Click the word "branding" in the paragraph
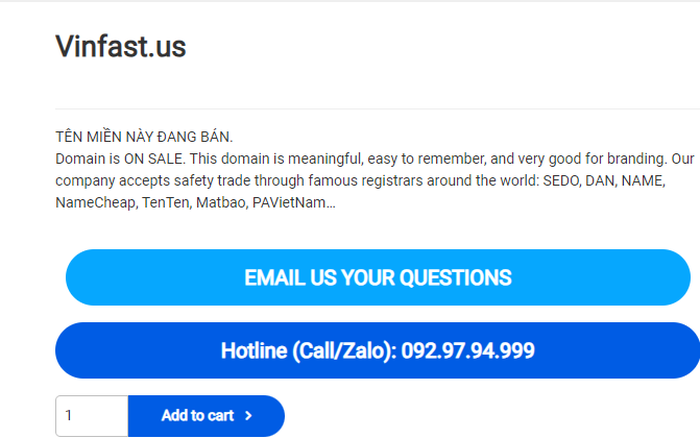The width and height of the screenshot is (700, 438). tap(637, 159)
